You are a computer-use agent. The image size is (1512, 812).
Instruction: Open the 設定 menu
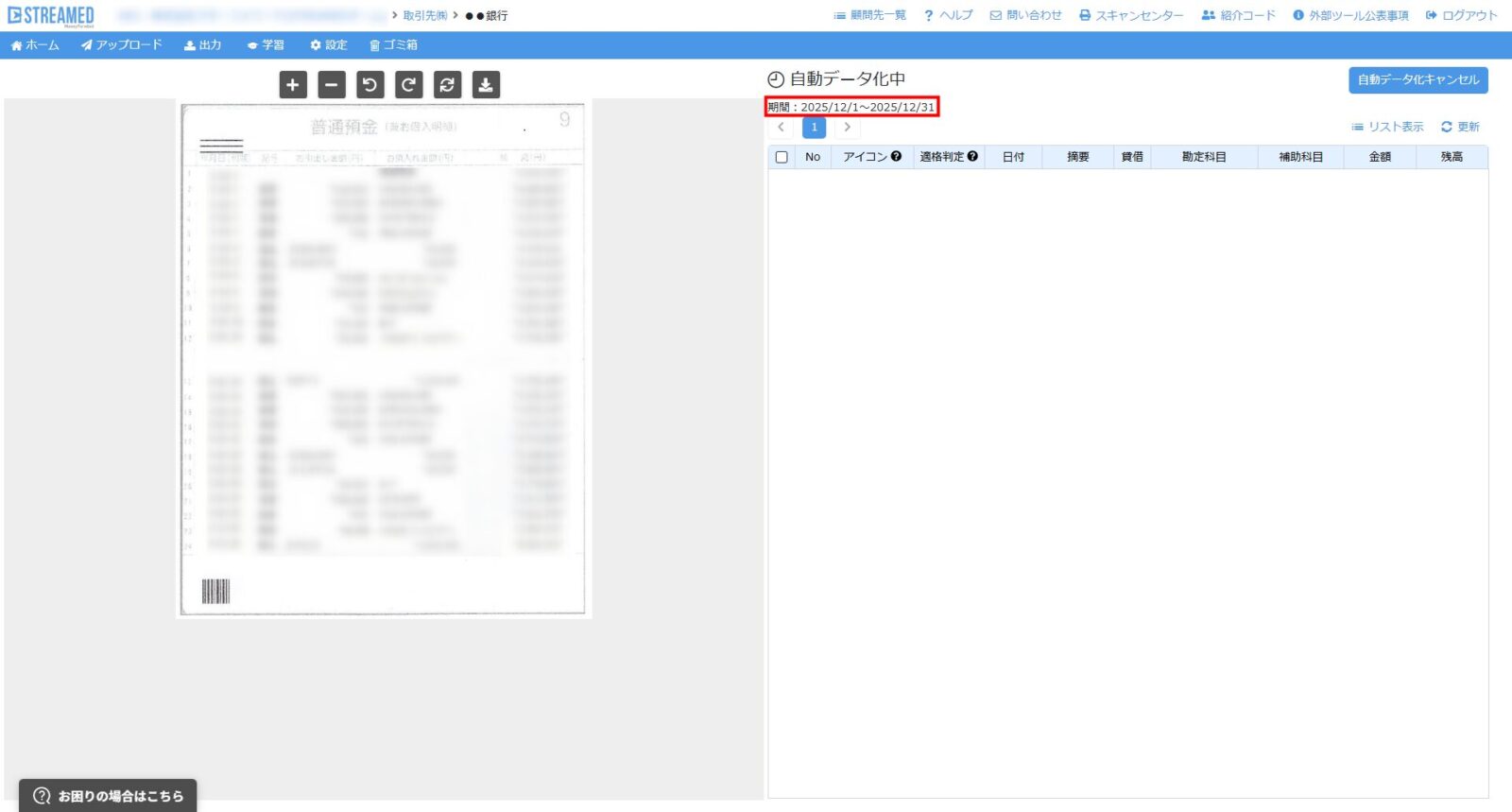pyautogui.click(x=329, y=45)
